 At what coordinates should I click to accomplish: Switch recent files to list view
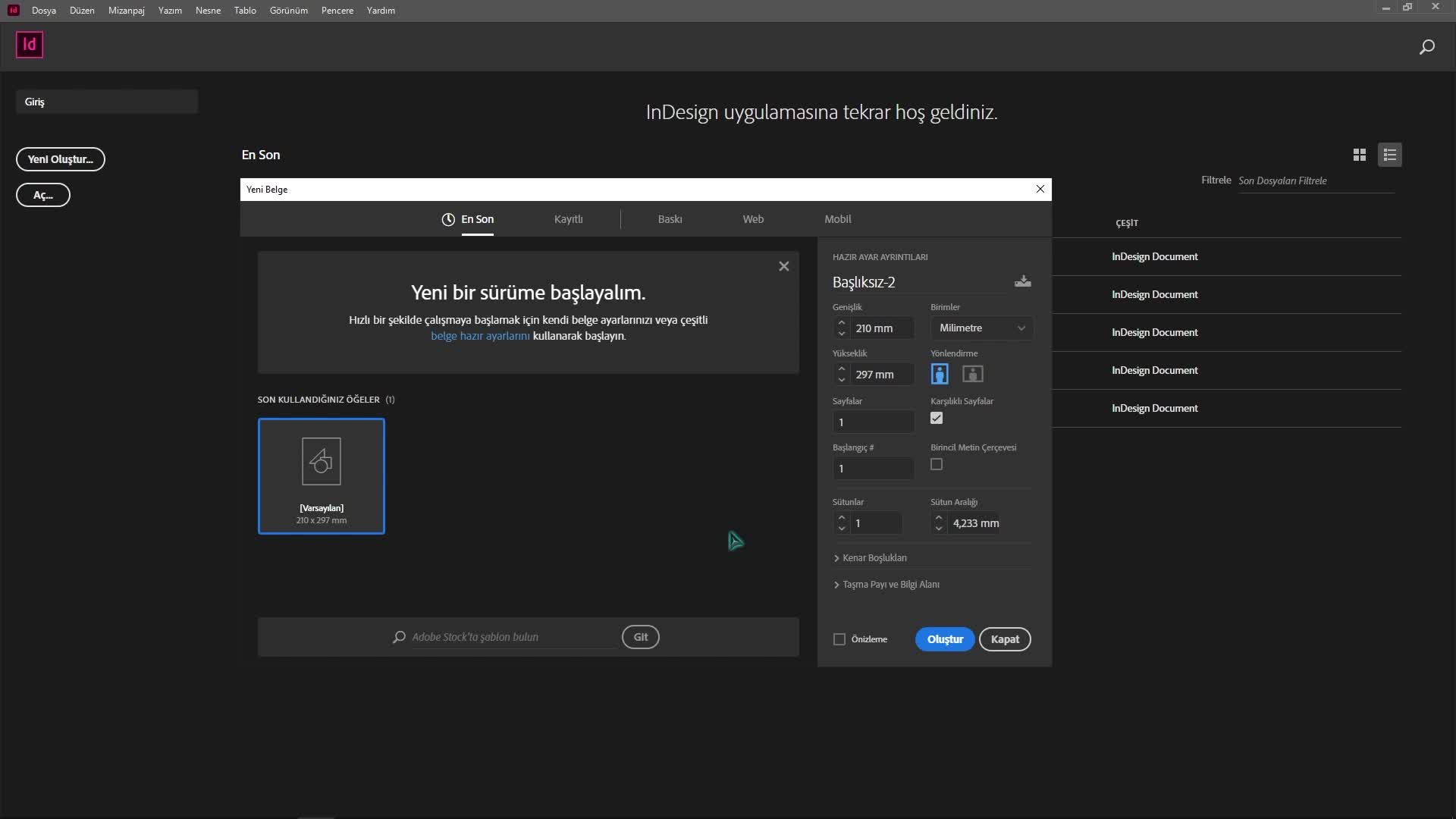tap(1389, 155)
